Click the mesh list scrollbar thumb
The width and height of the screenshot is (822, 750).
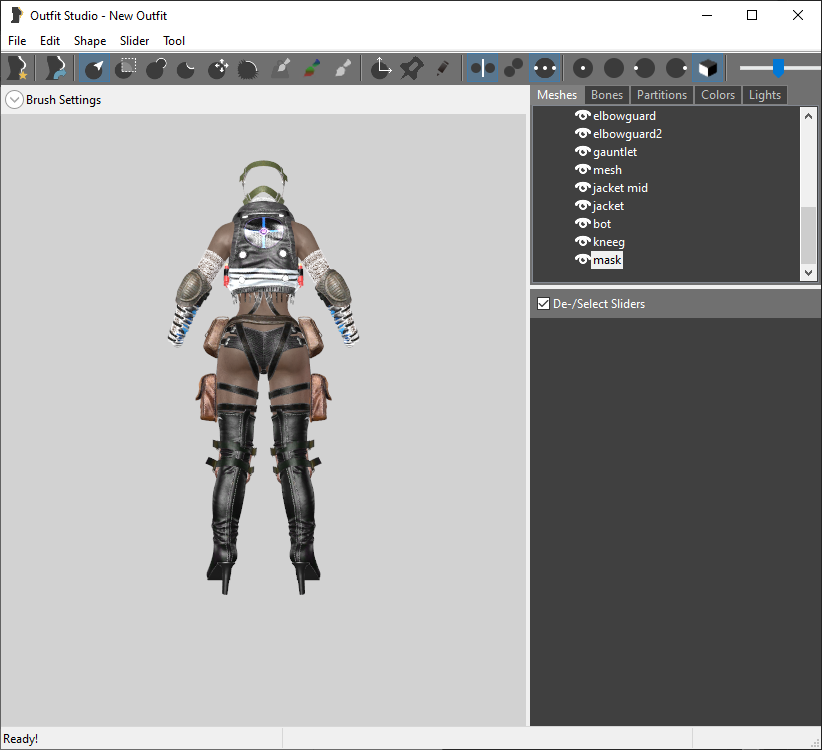point(808,235)
